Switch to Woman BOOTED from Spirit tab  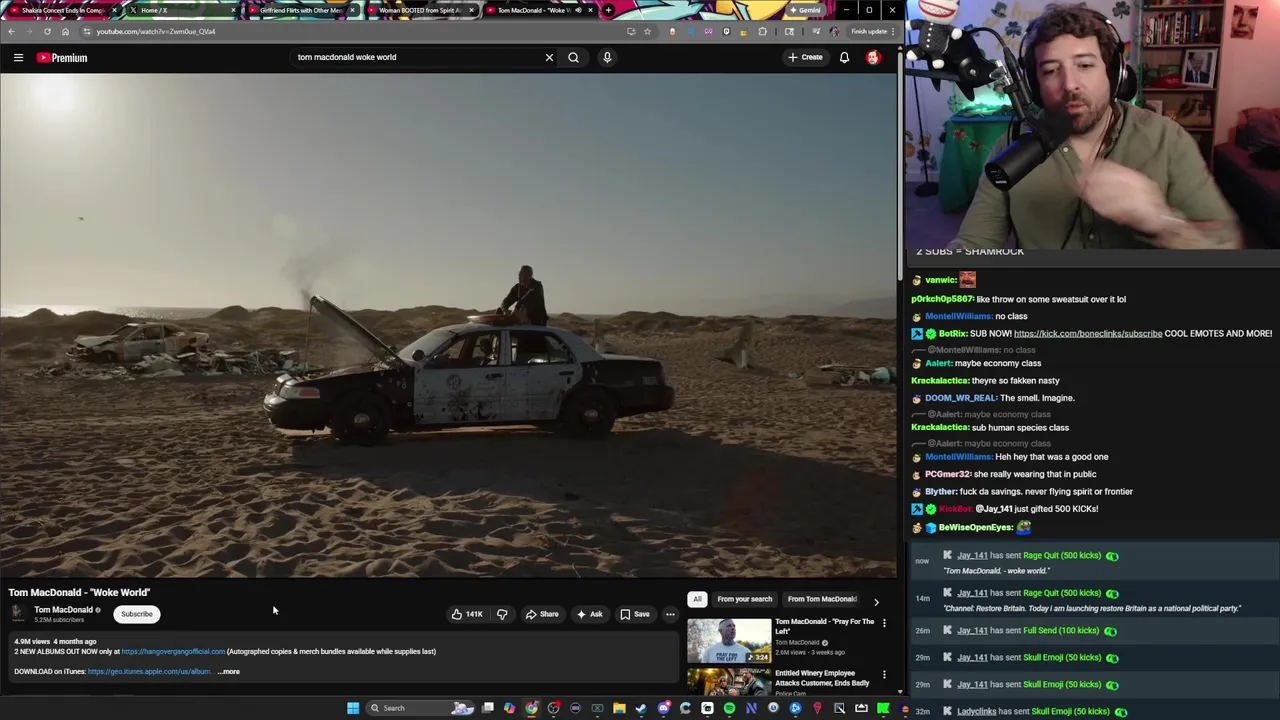[420, 10]
